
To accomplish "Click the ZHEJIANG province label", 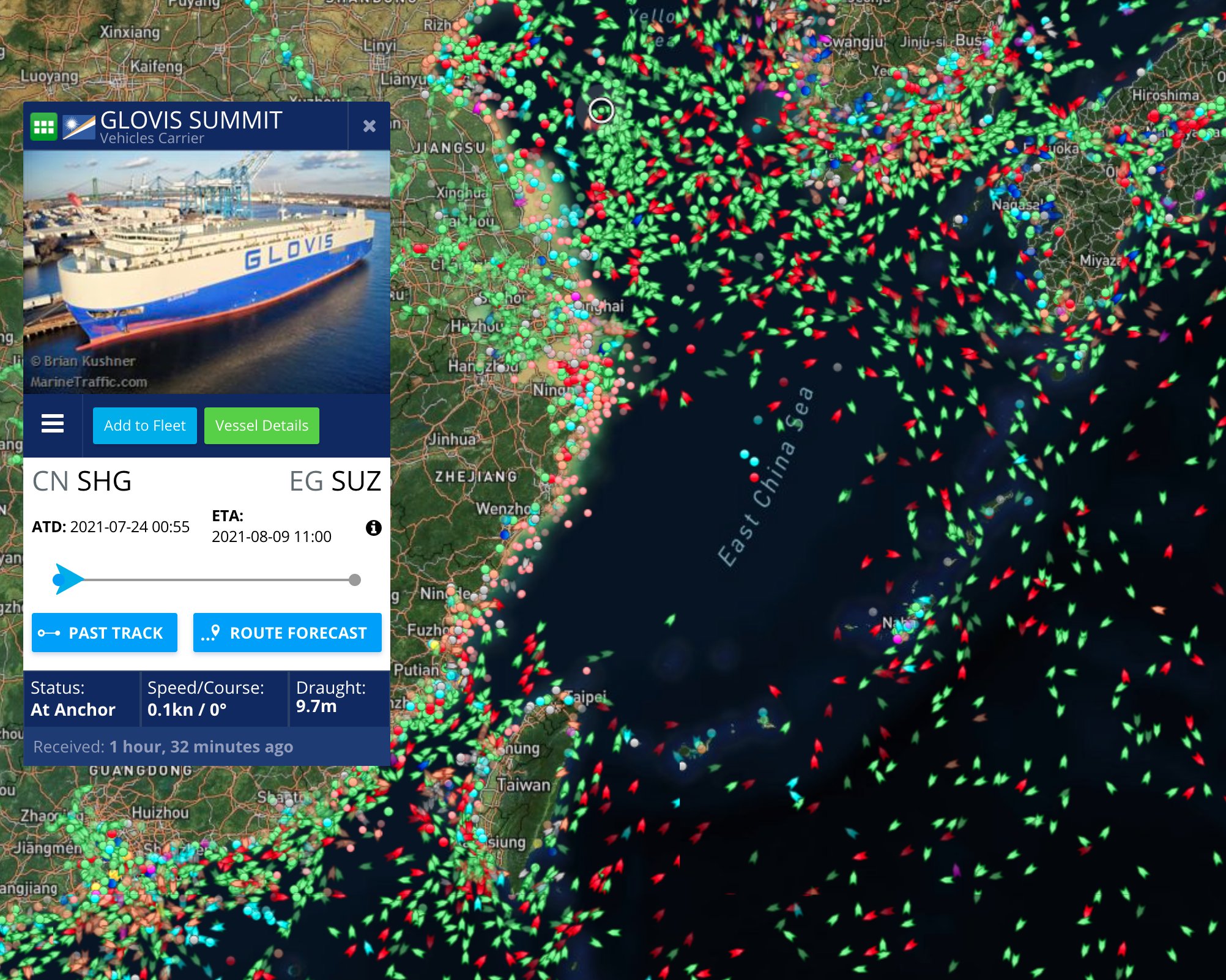I will (476, 477).
